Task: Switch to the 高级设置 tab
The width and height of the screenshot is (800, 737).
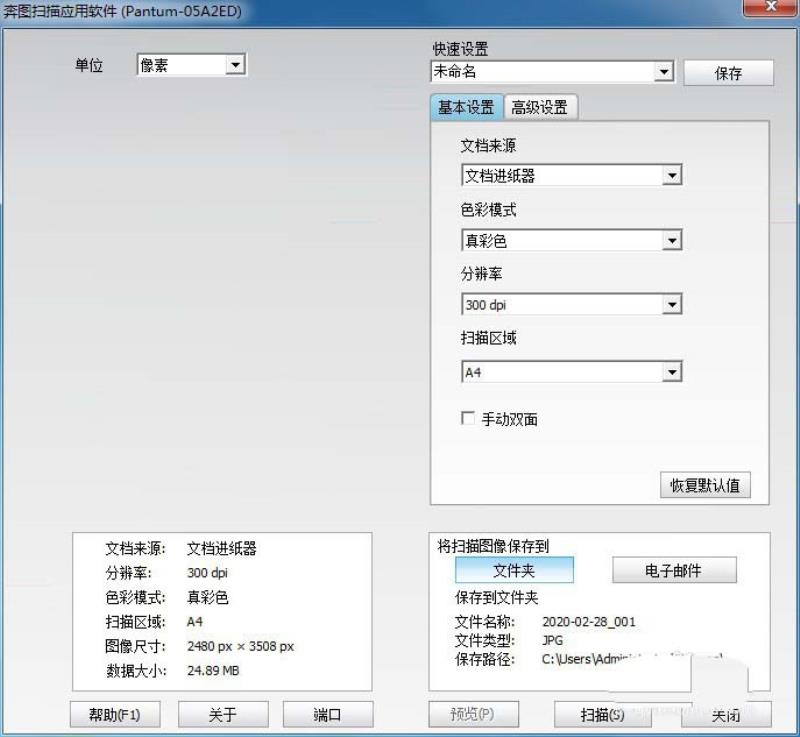Action: pyautogui.click(x=540, y=107)
